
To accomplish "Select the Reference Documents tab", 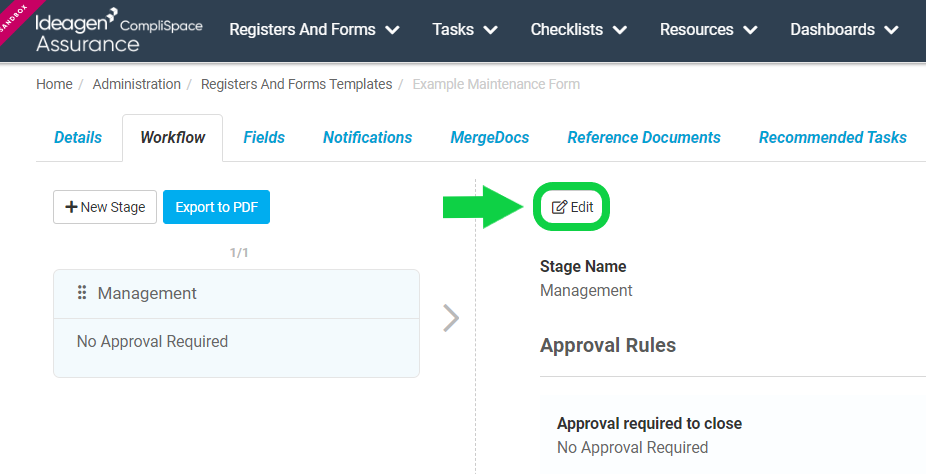I will pyautogui.click(x=644, y=138).
